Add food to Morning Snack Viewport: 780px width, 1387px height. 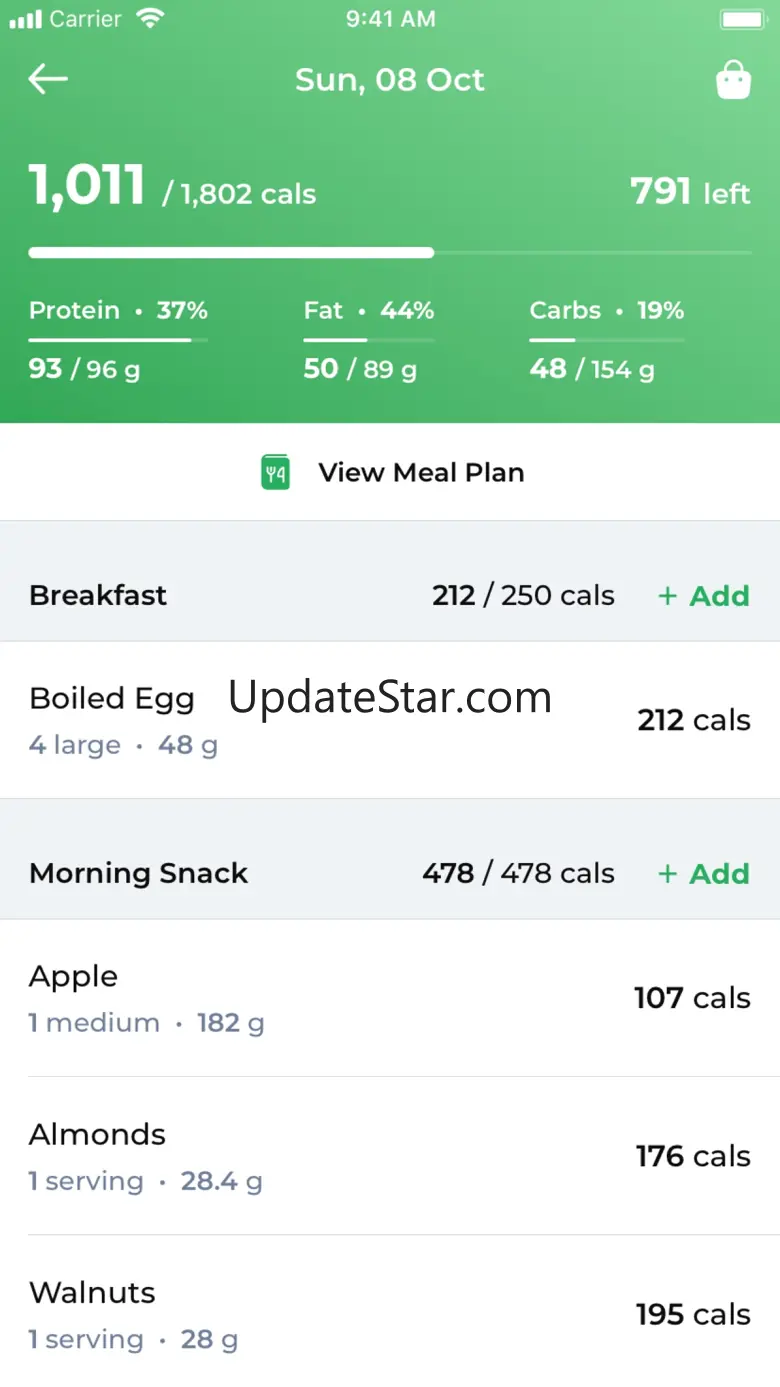[x=704, y=874]
